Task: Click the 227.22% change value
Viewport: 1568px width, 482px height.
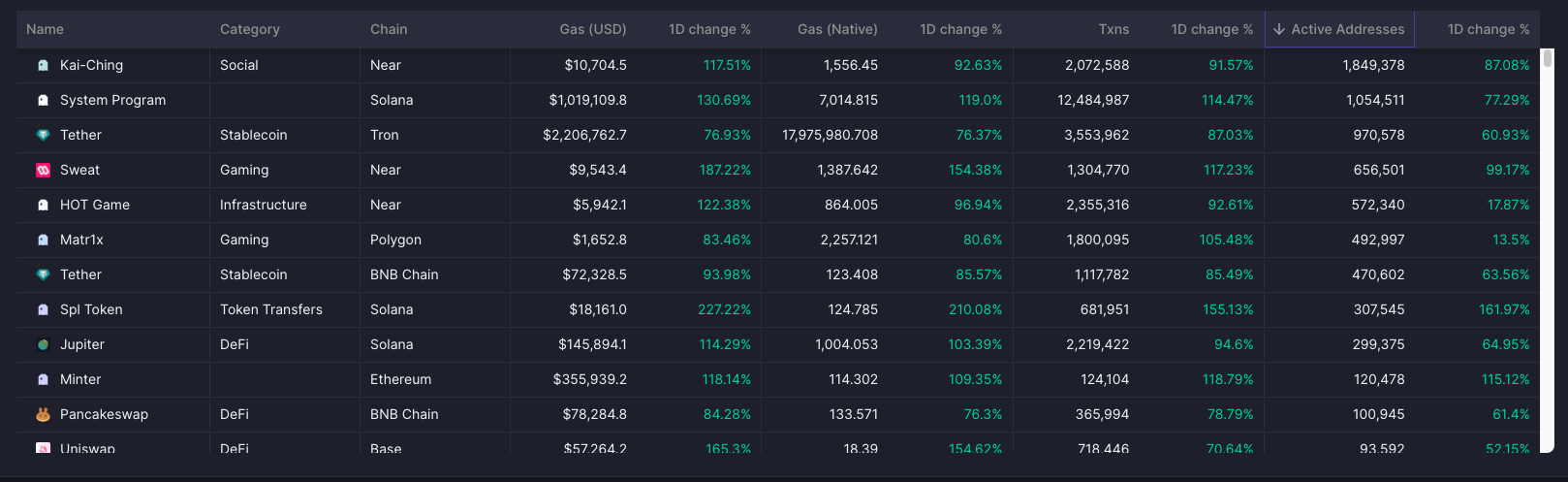Action: (724, 309)
